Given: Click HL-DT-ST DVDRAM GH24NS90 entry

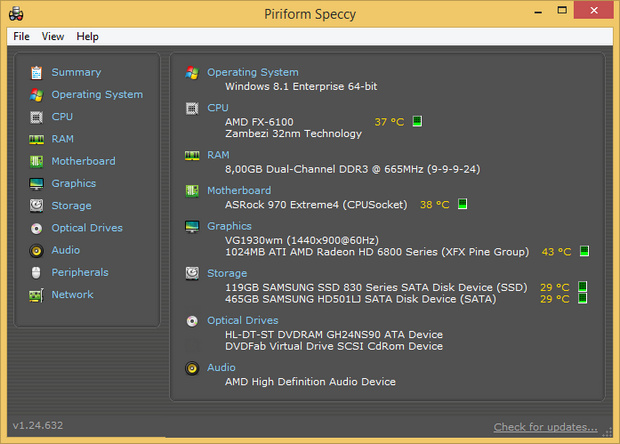Looking at the screenshot, I should pyautogui.click(x=334, y=334).
